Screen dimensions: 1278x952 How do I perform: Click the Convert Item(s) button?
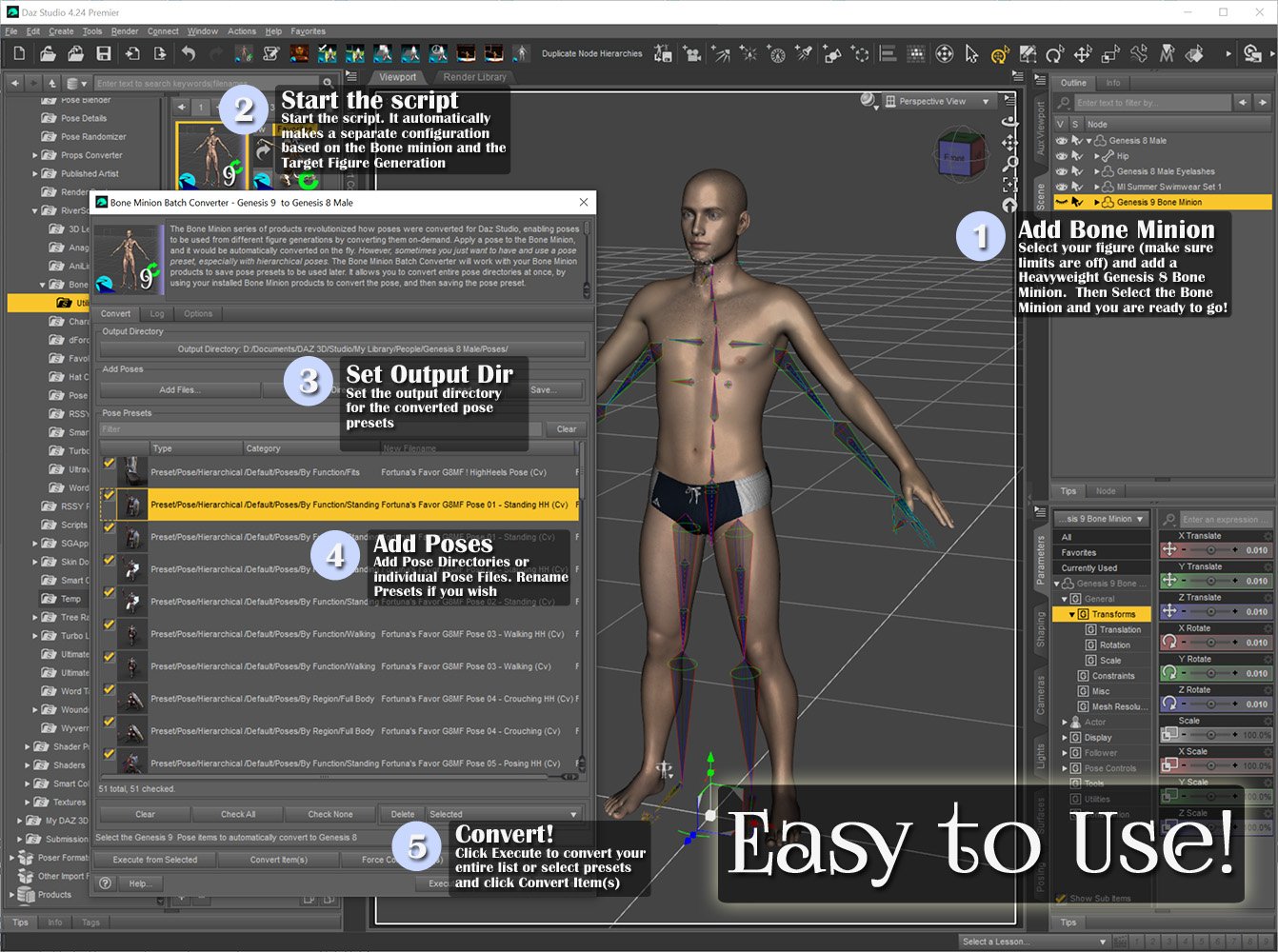pos(279,860)
